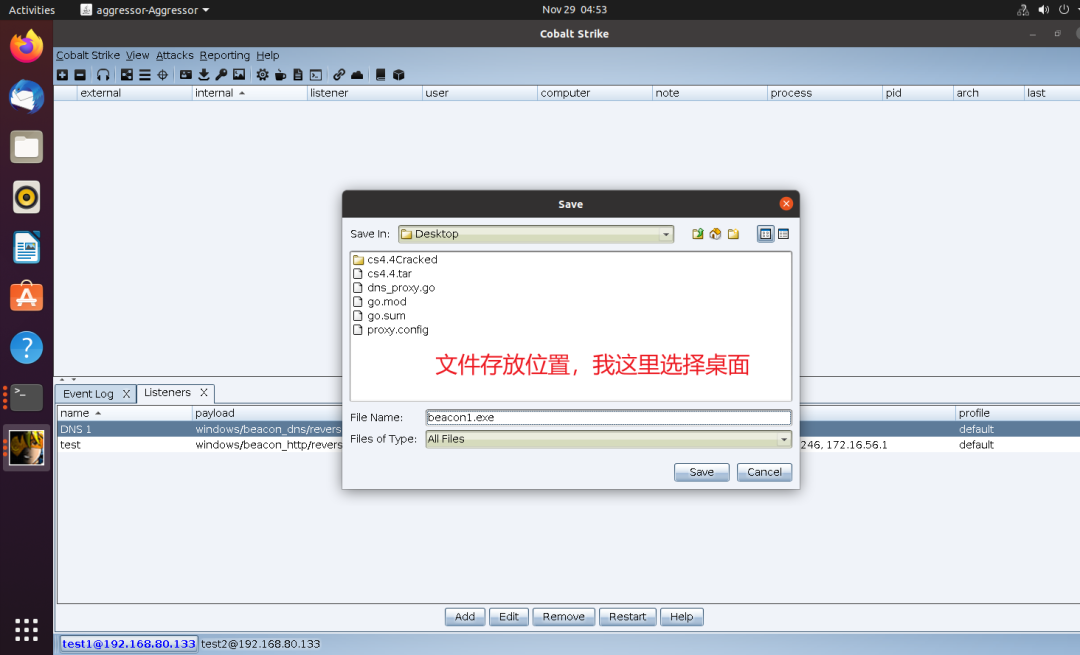The width and height of the screenshot is (1080, 655).
Task: Open Keystrokes with the key icon
Action: (221, 75)
